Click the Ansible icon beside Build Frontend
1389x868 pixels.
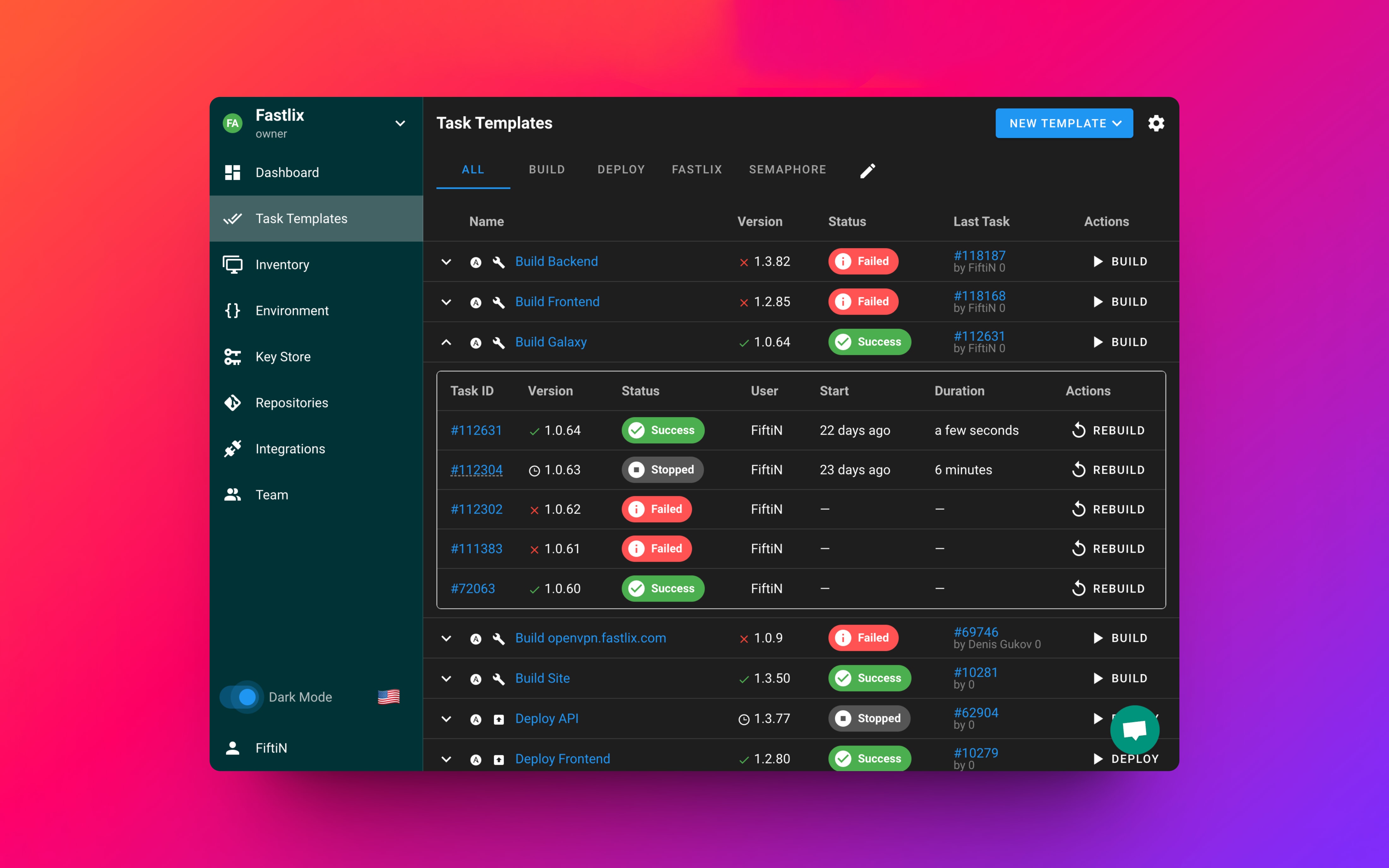coord(476,302)
